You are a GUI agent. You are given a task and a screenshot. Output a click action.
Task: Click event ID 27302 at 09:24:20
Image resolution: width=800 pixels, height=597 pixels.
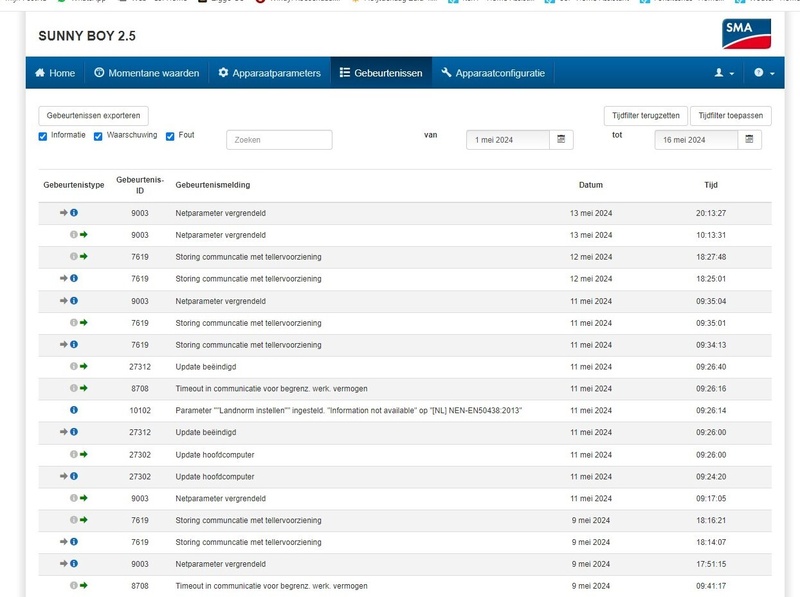click(140, 477)
